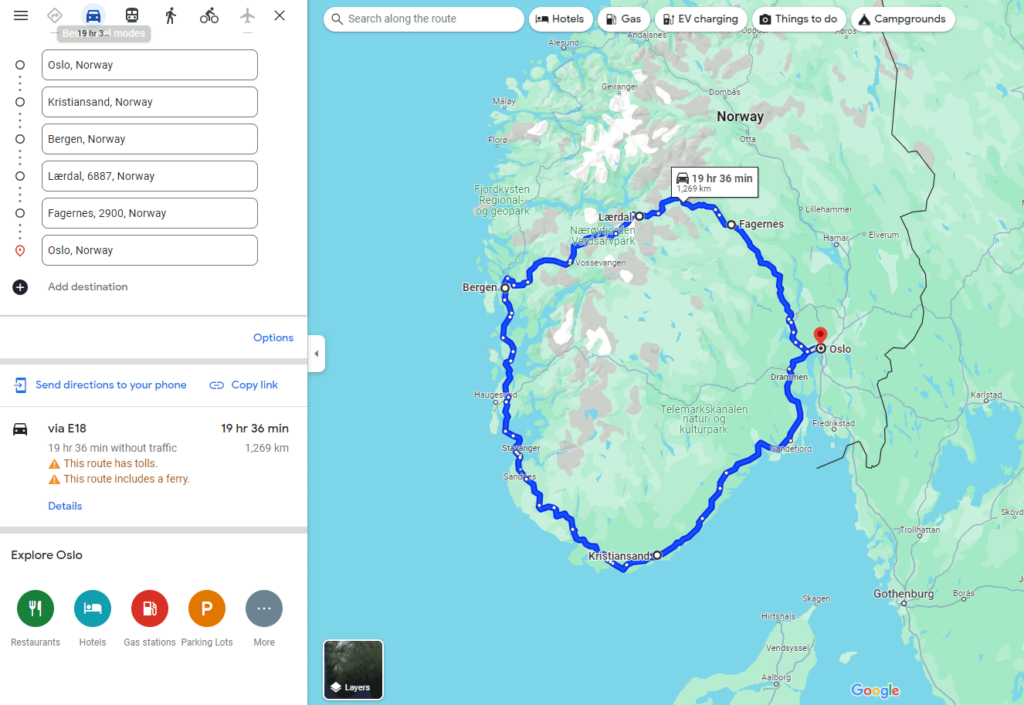Open route Details

pyautogui.click(x=65, y=506)
